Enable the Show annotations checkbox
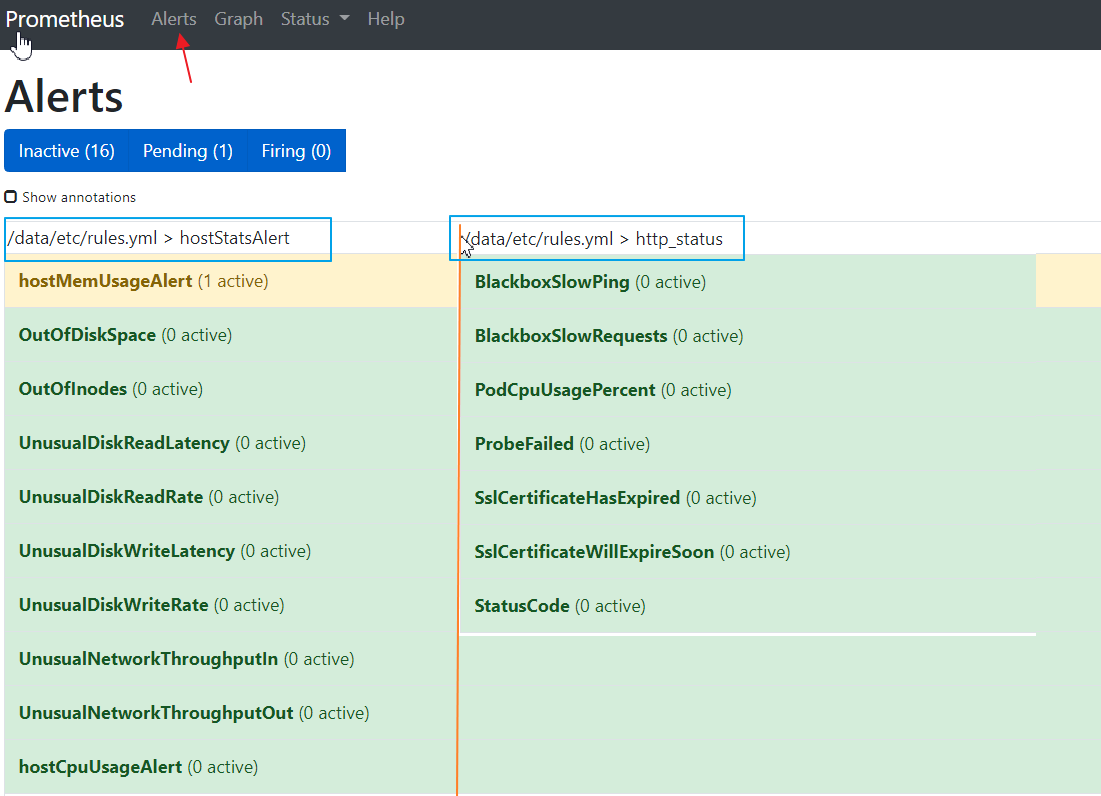 click(11, 197)
